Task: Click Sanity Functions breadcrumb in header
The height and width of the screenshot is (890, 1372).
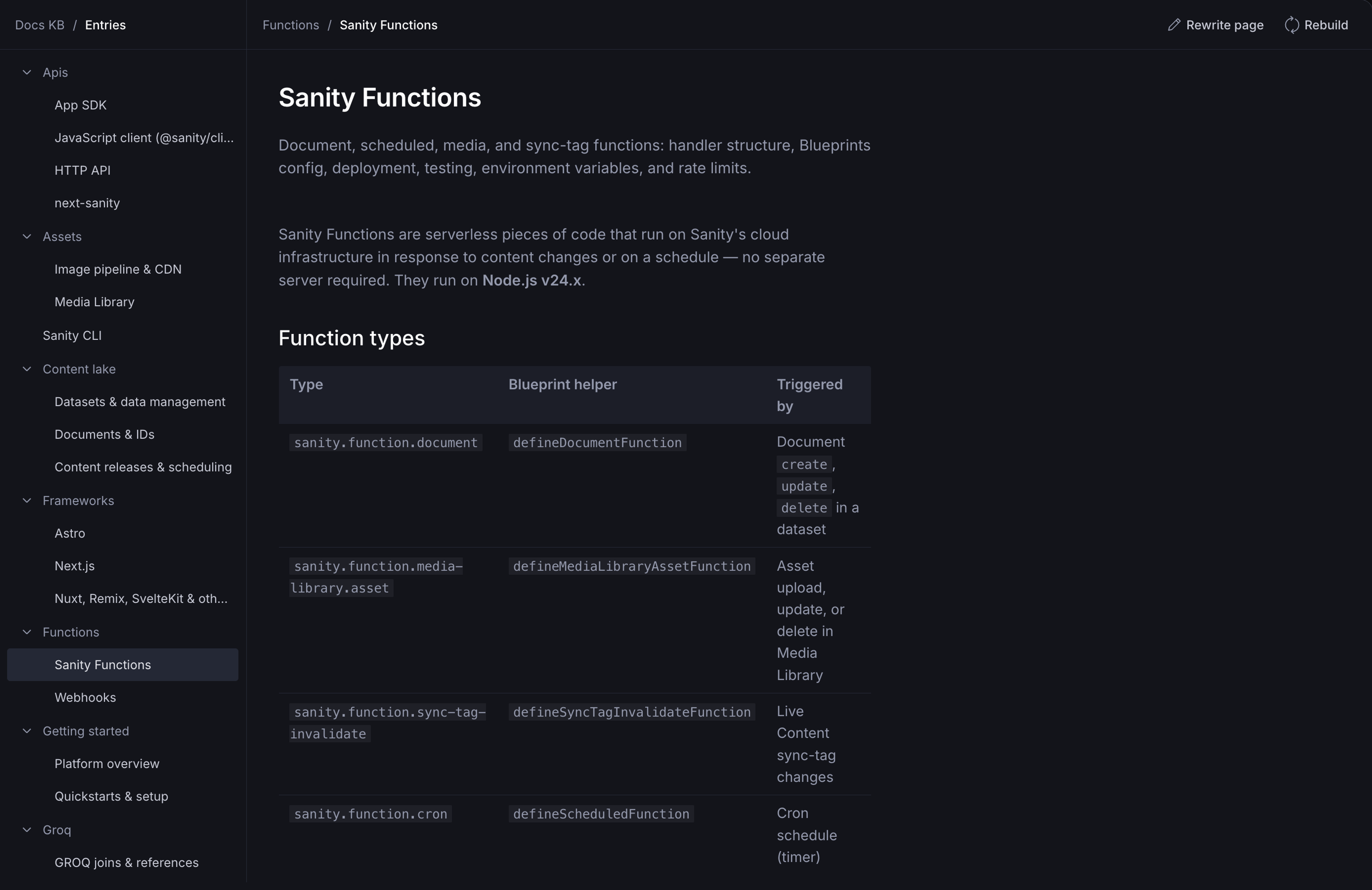Action: point(388,25)
